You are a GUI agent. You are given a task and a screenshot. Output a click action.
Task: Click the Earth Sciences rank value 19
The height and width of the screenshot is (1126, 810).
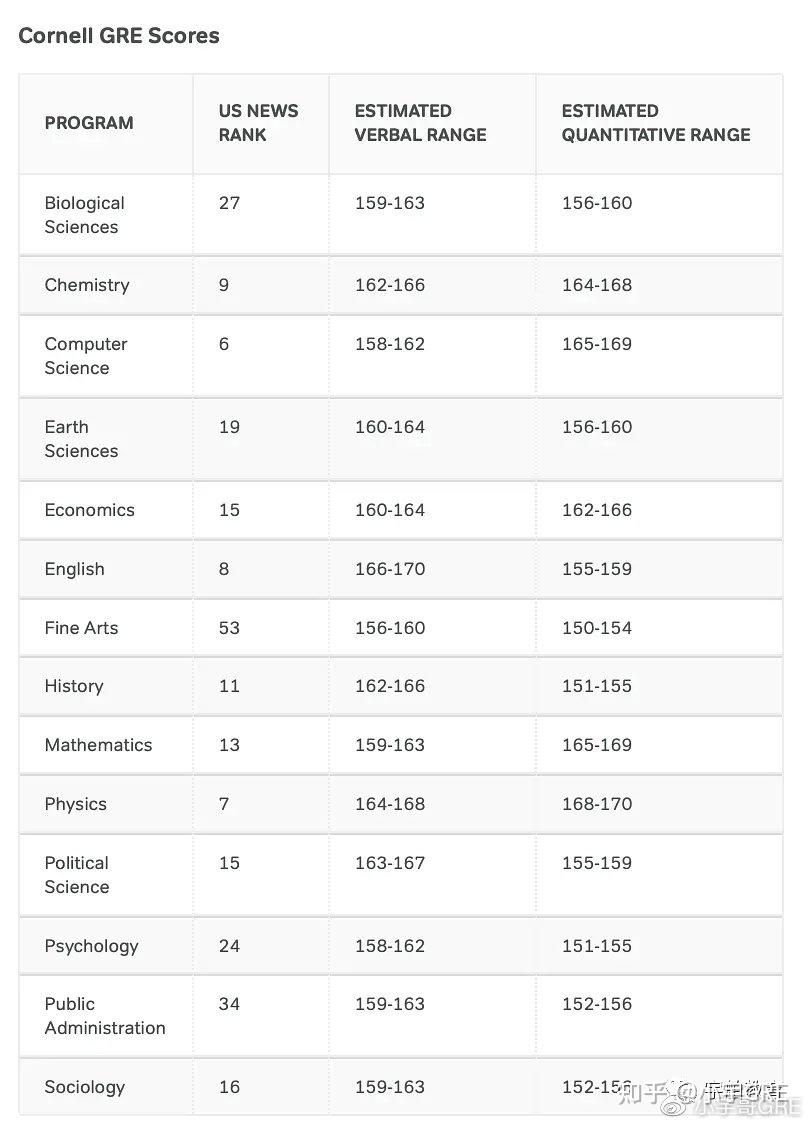(229, 427)
